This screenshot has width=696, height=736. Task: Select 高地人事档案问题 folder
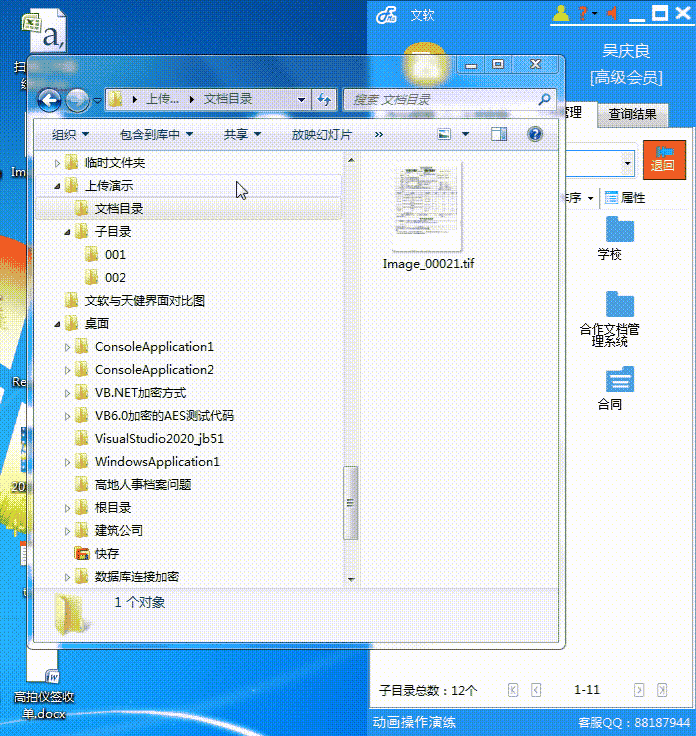tap(143, 484)
